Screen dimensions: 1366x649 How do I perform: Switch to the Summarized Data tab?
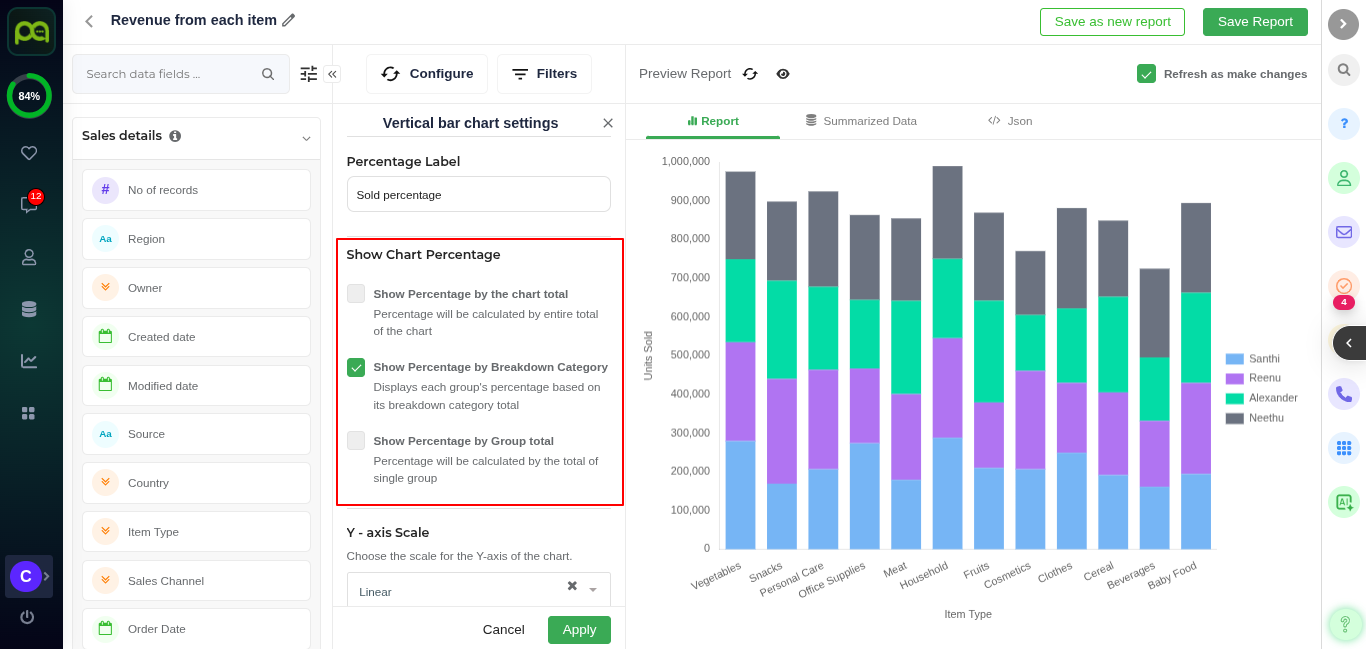[x=861, y=121]
